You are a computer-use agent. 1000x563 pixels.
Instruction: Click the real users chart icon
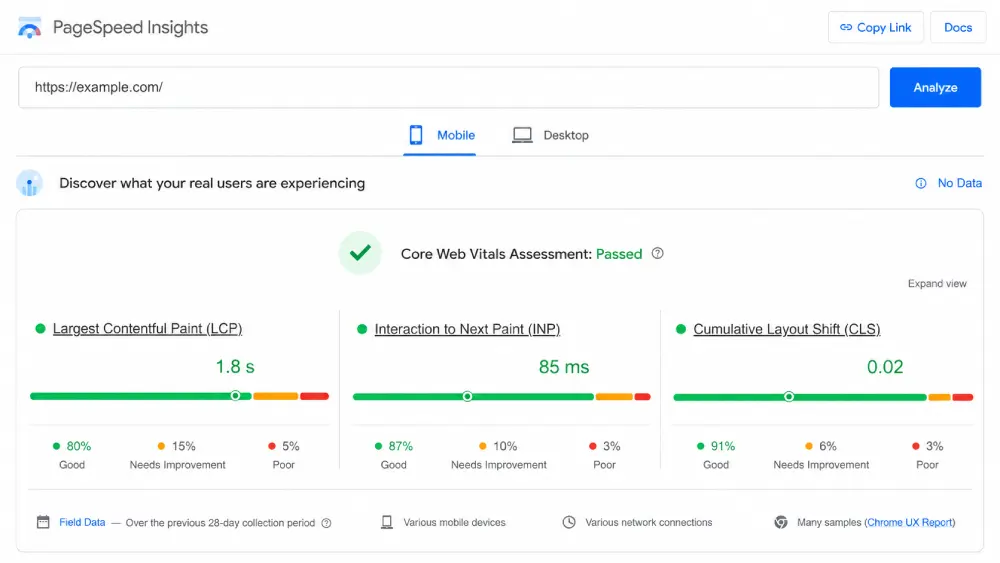tap(29, 184)
